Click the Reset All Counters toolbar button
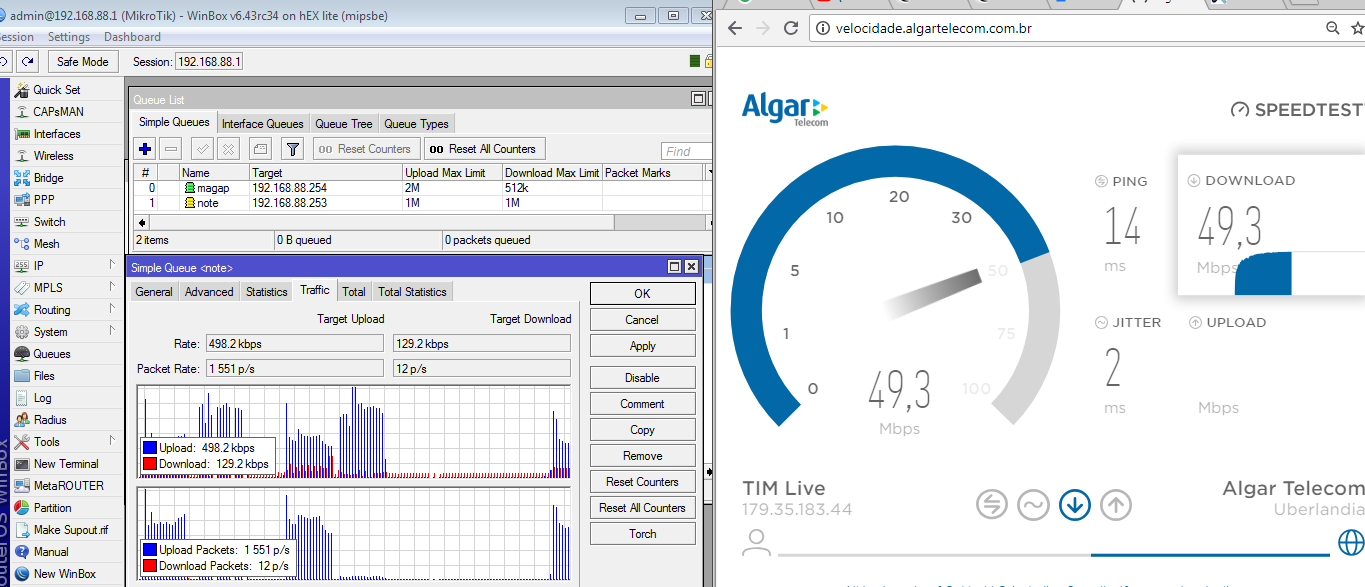Viewport: 1365px width, 587px height. pos(484,149)
